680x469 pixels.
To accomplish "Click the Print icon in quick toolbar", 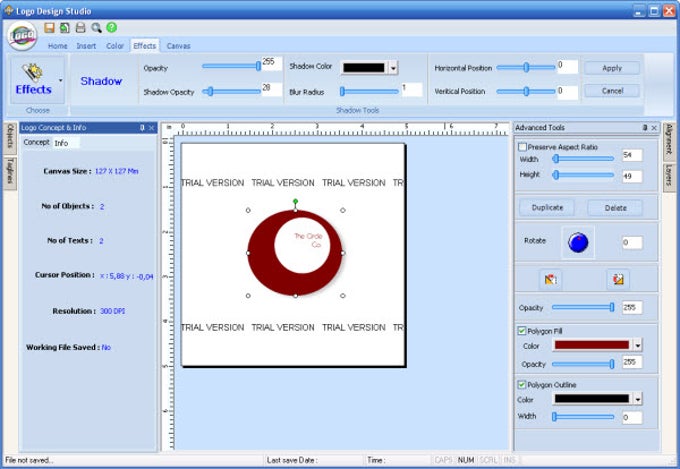I will click(81, 28).
